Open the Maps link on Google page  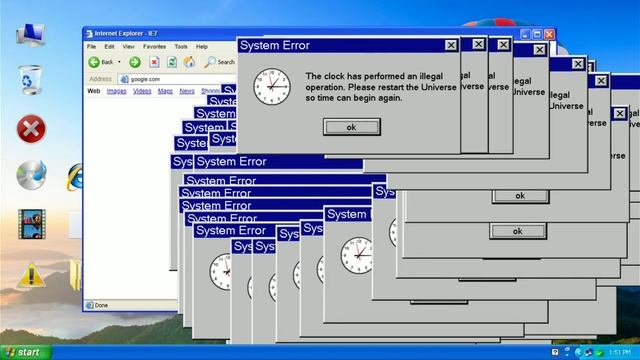tap(165, 91)
